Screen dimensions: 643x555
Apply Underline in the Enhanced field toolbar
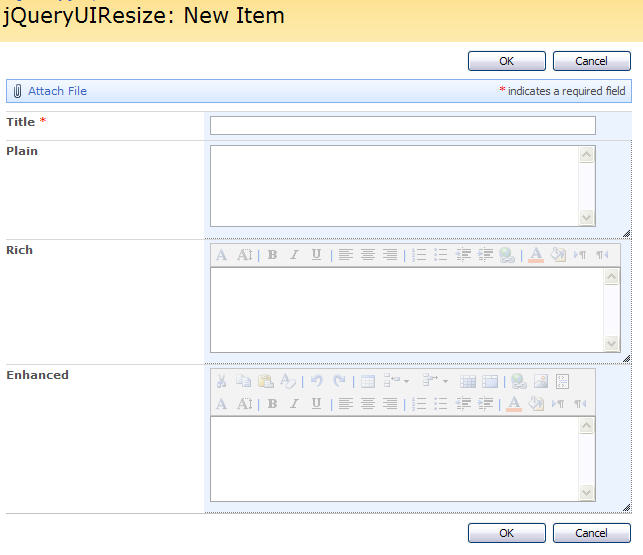(316, 404)
